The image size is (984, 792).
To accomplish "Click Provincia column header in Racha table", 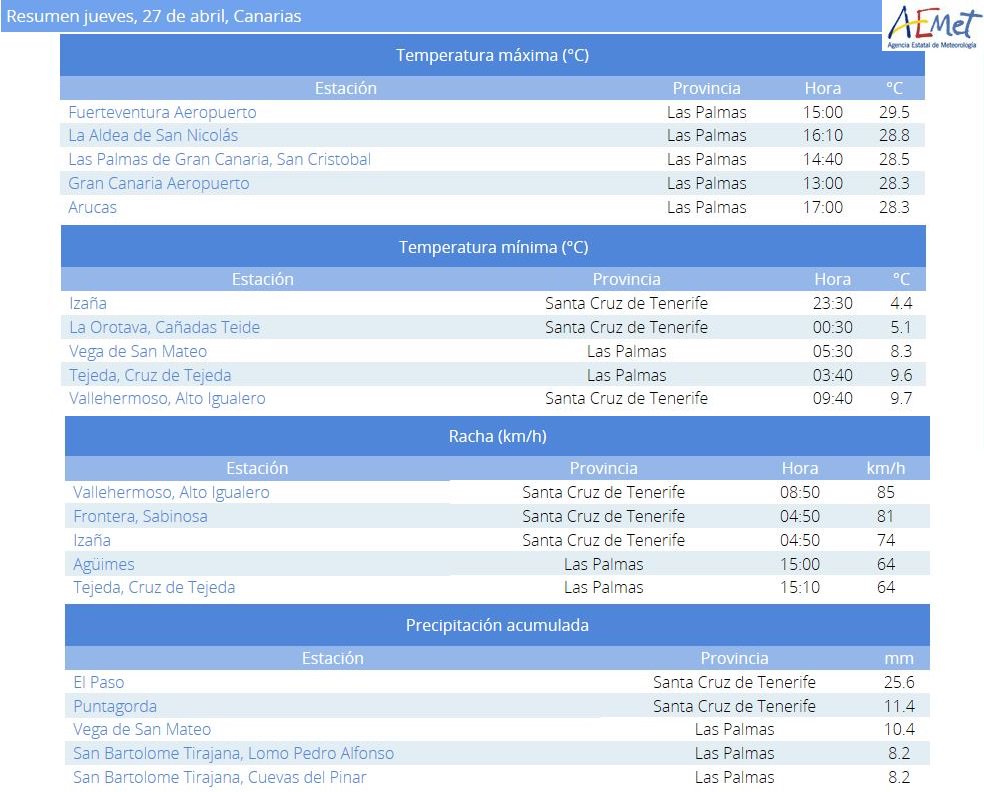I will [x=604, y=468].
